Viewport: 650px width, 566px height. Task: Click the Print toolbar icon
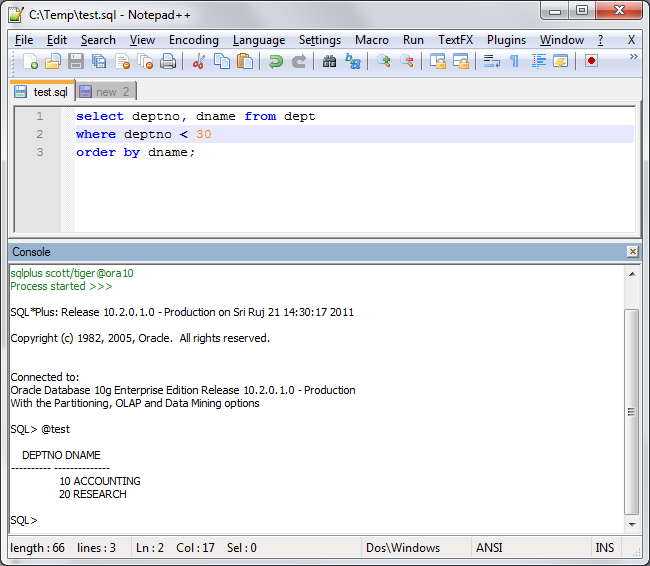pos(168,62)
